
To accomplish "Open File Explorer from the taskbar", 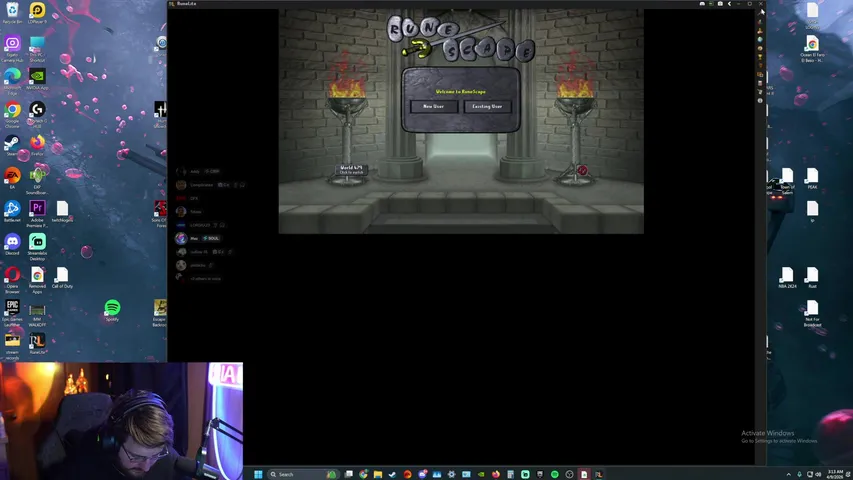I will click(378, 474).
